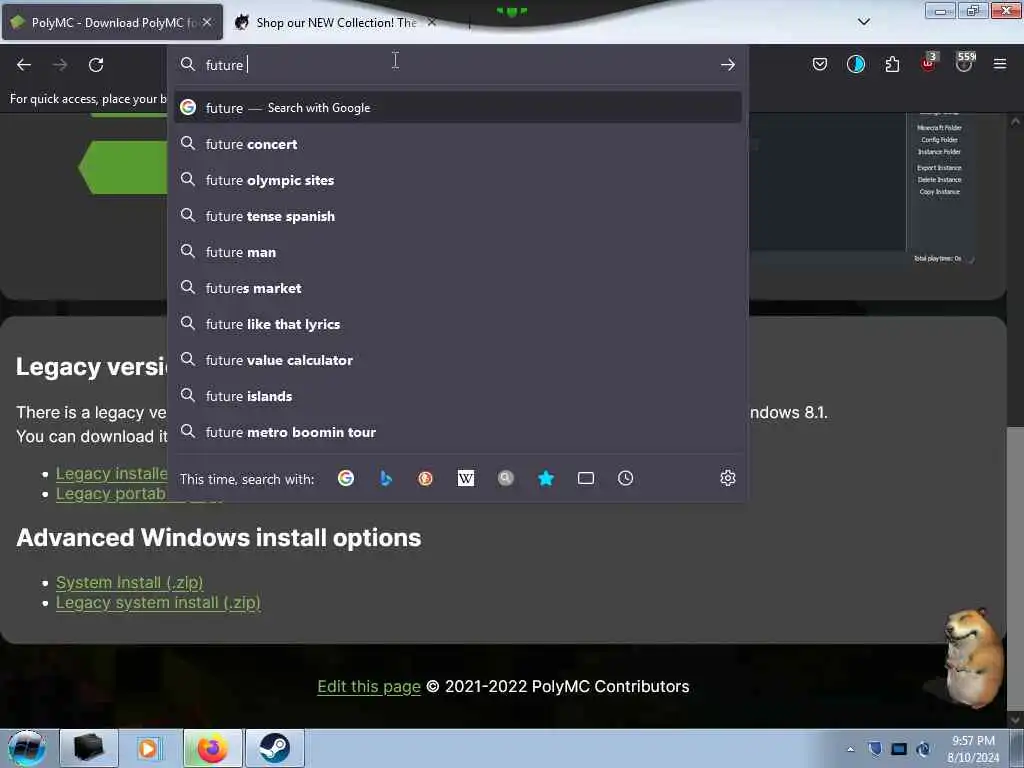Click the network tray icon
Image resolution: width=1024 pixels, height=768 pixels.
(x=923, y=749)
